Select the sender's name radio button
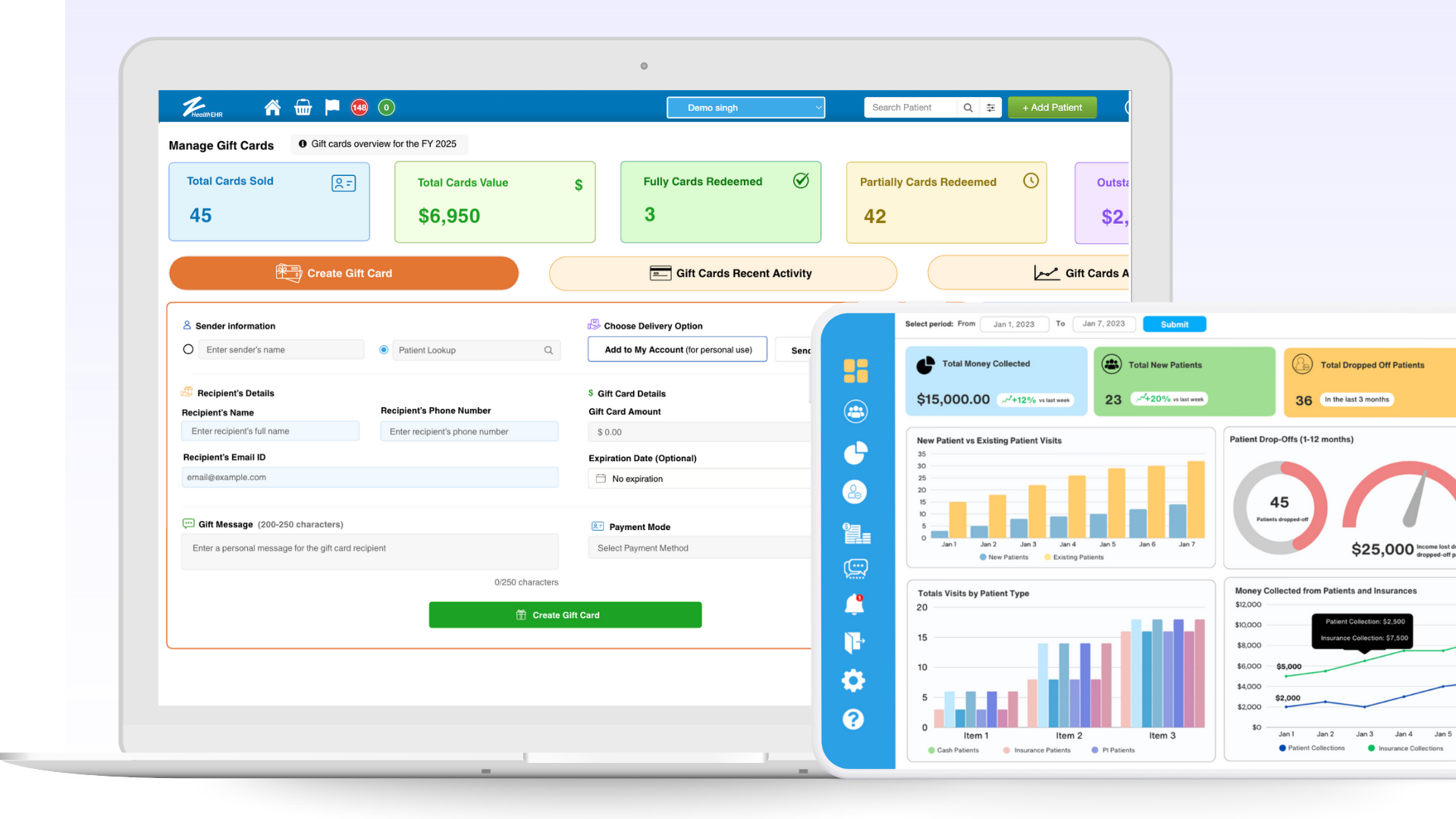This screenshot has height=819, width=1456. 188,350
